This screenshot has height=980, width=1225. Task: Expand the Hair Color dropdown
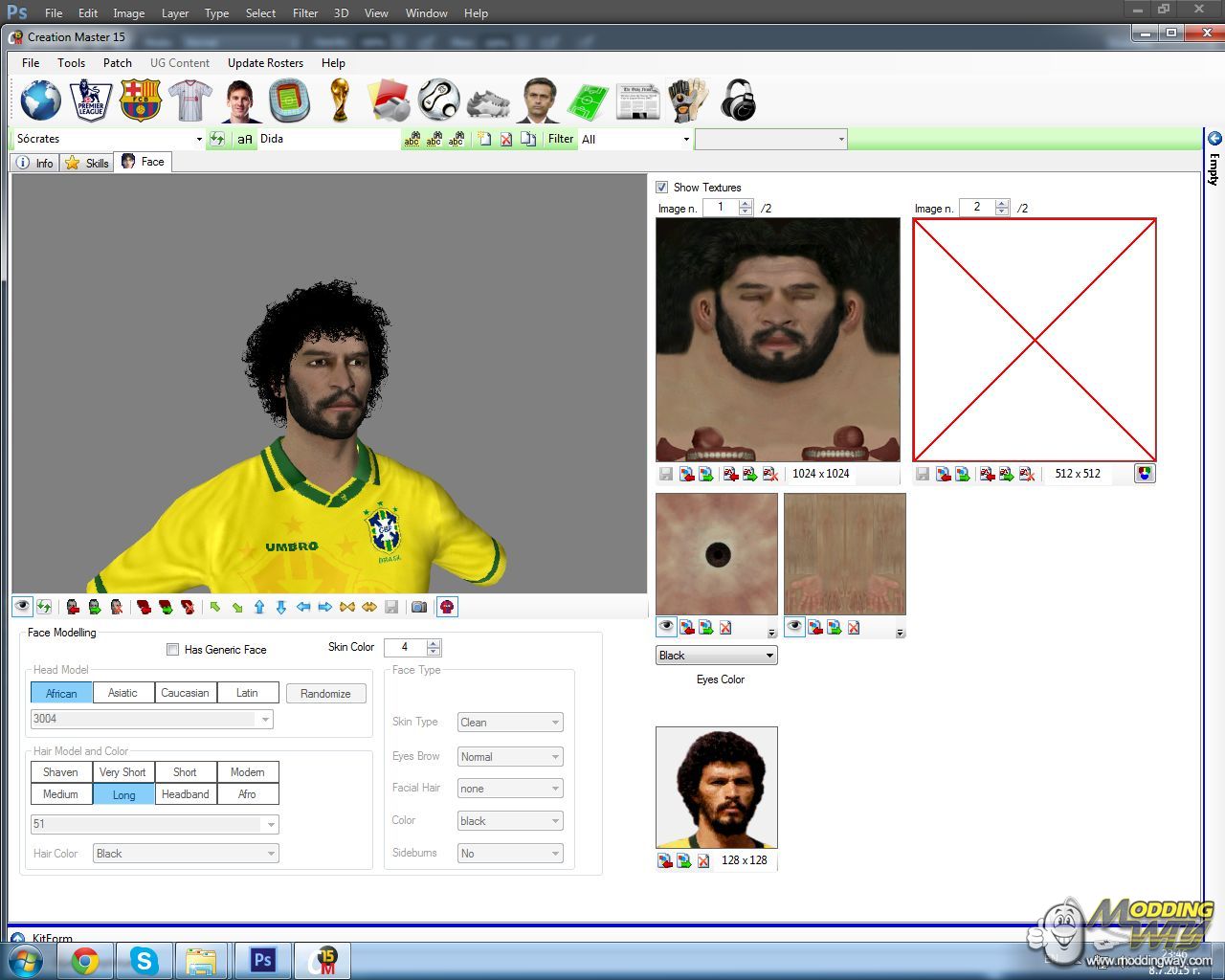pos(186,854)
